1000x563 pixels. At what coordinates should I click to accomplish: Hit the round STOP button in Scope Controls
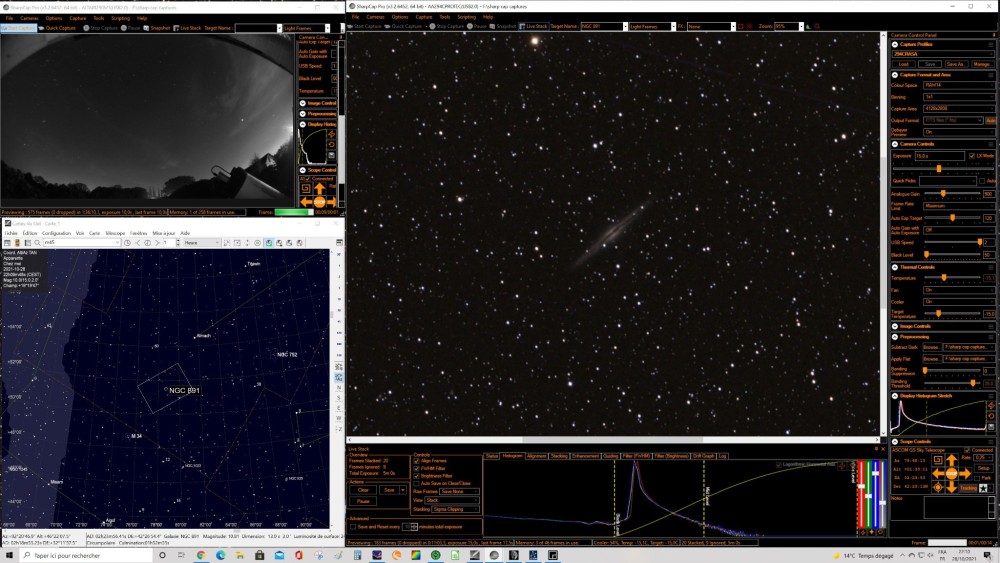click(x=952, y=474)
